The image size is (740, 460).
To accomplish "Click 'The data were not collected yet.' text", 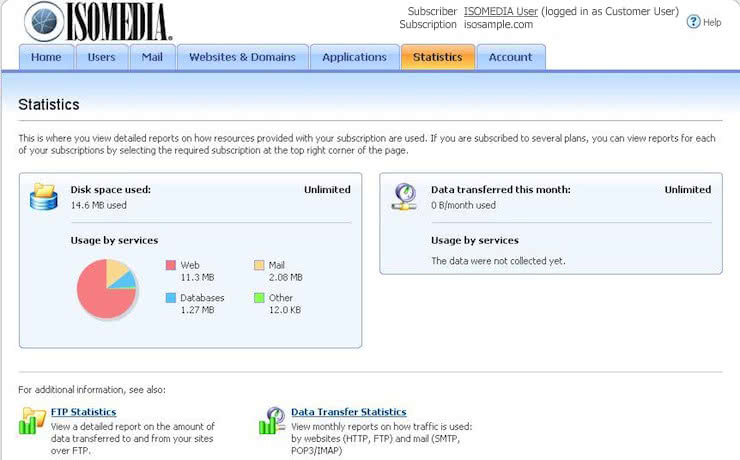I will click(498, 261).
